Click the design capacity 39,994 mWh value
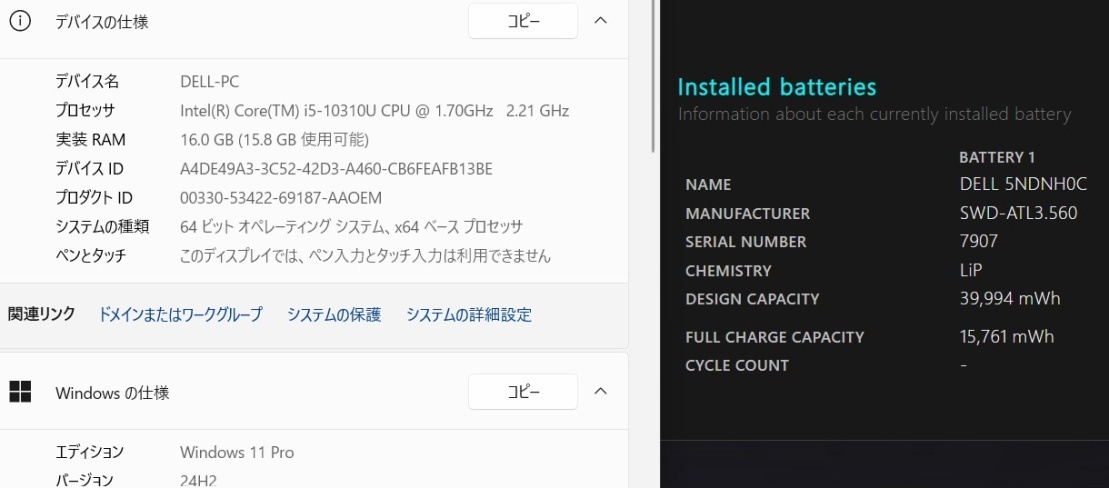 click(x=1010, y=299)
